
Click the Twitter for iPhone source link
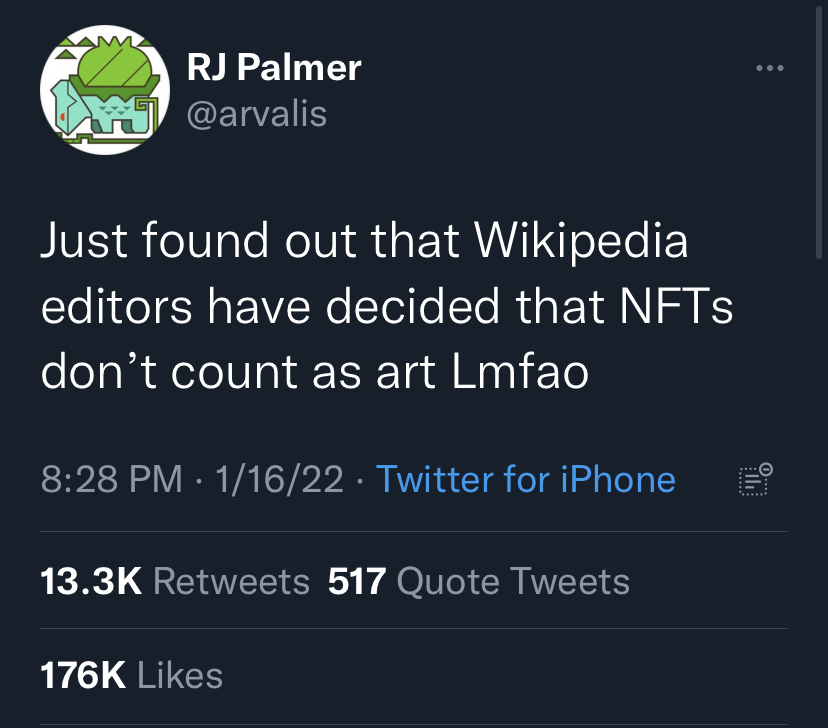pos(525,479)
